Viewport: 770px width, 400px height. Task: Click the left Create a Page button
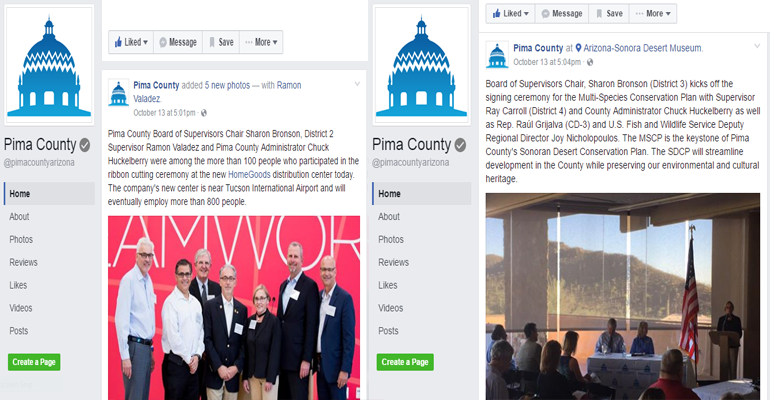(34, 362)
